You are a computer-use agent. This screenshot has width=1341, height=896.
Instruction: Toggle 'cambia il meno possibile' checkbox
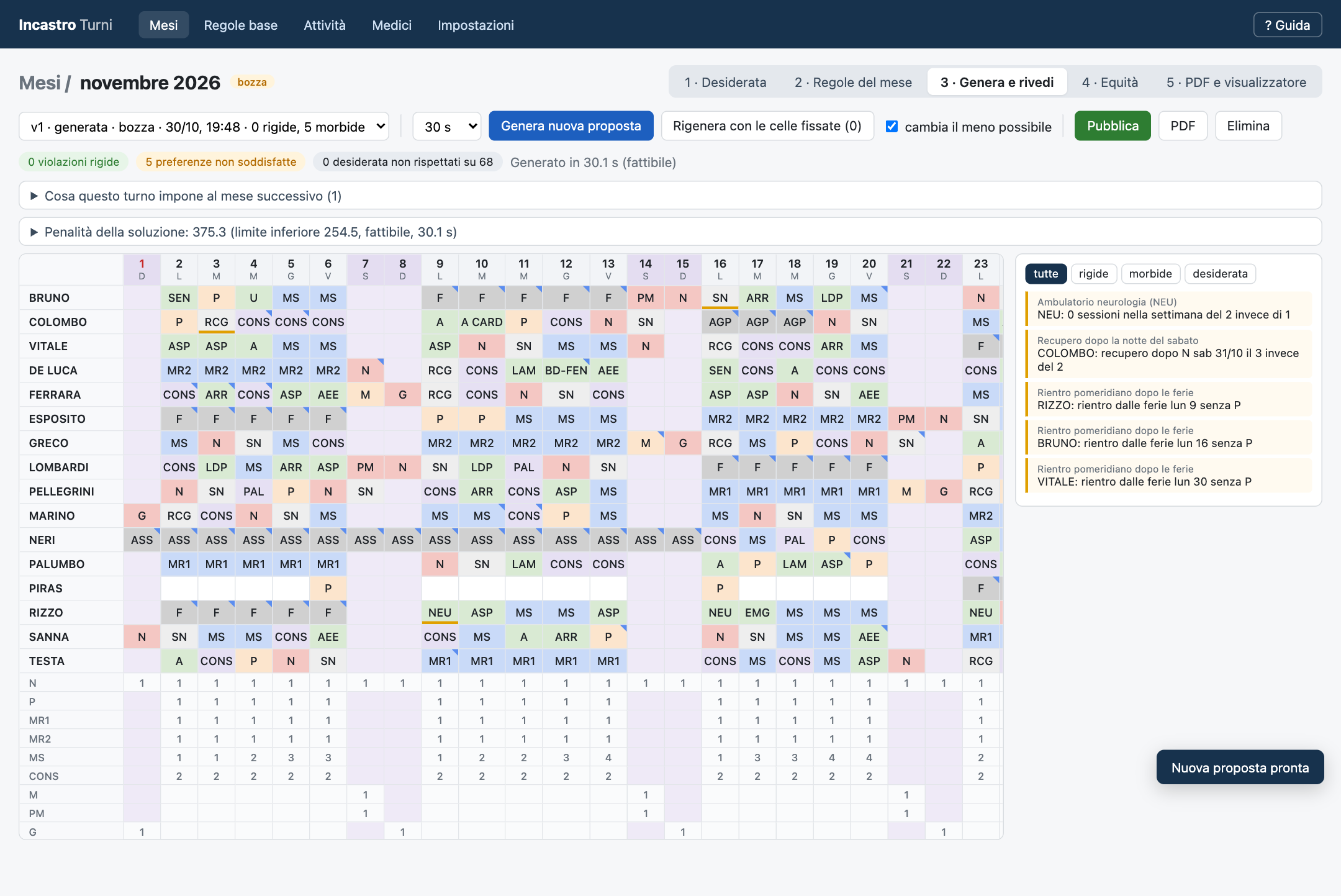pos(892,127)
